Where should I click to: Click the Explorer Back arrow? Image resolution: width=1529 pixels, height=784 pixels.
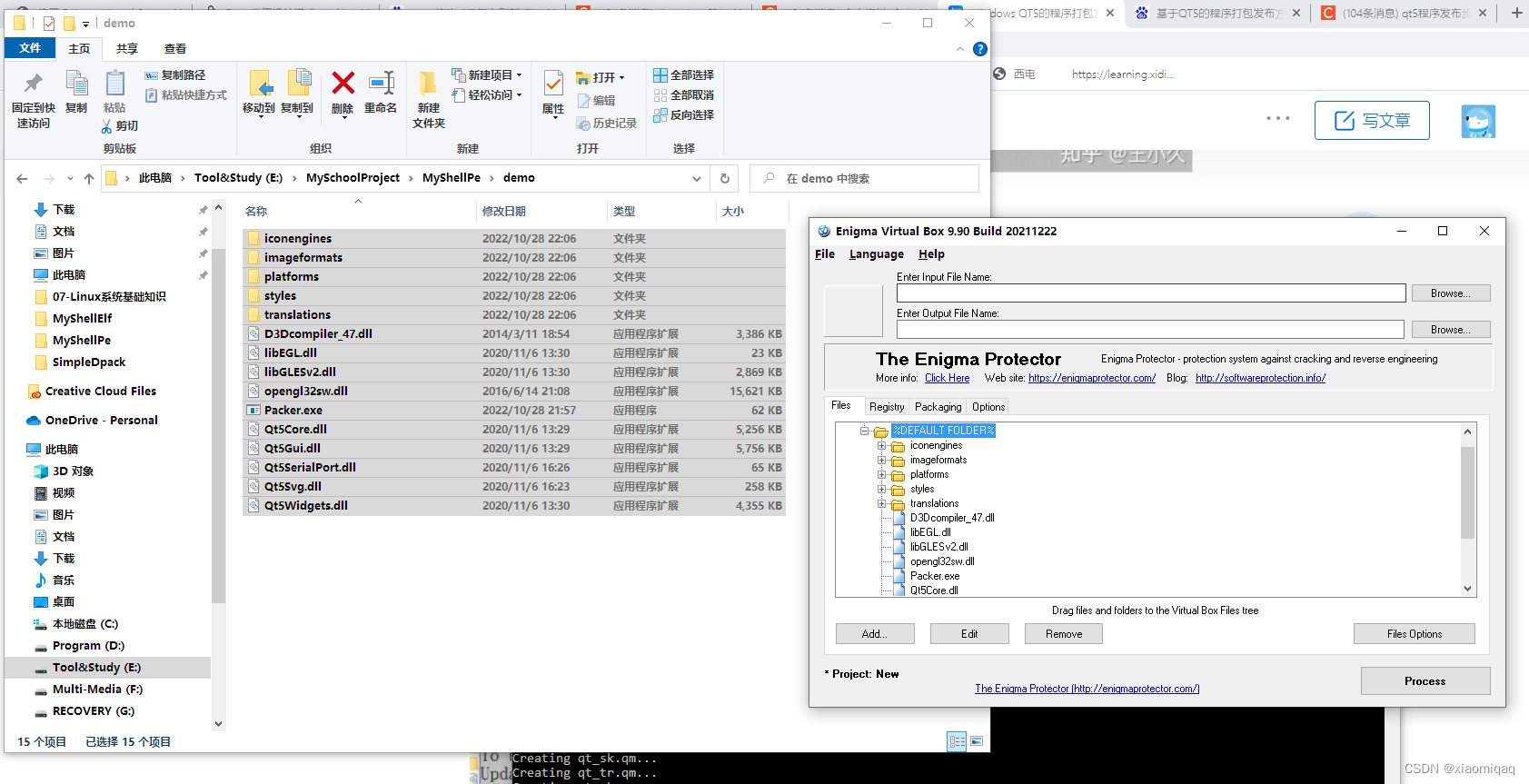[22, 179]
